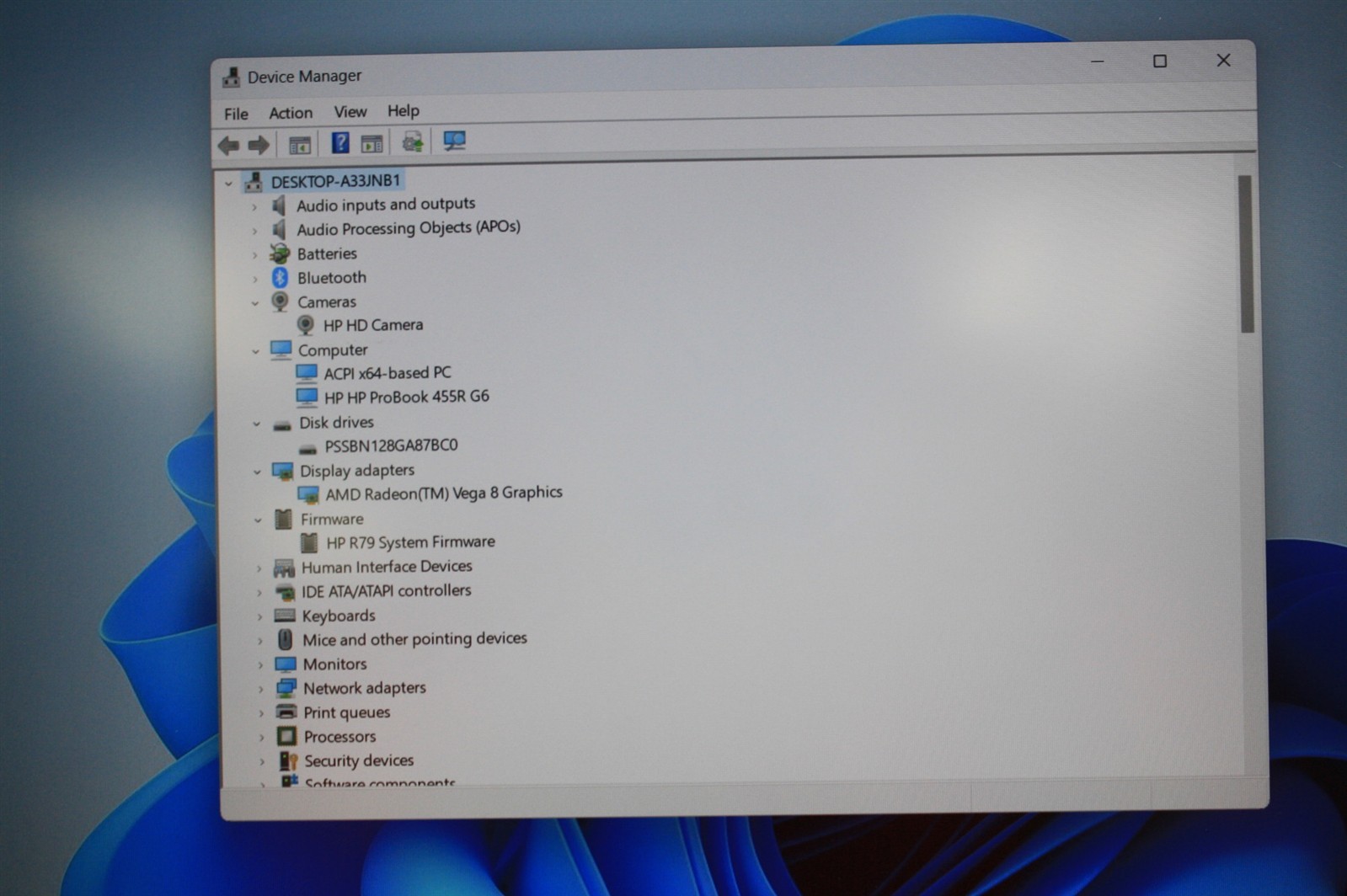Click the DESKTOP-A33JNB1 computer icon

(x=253, y=182)
